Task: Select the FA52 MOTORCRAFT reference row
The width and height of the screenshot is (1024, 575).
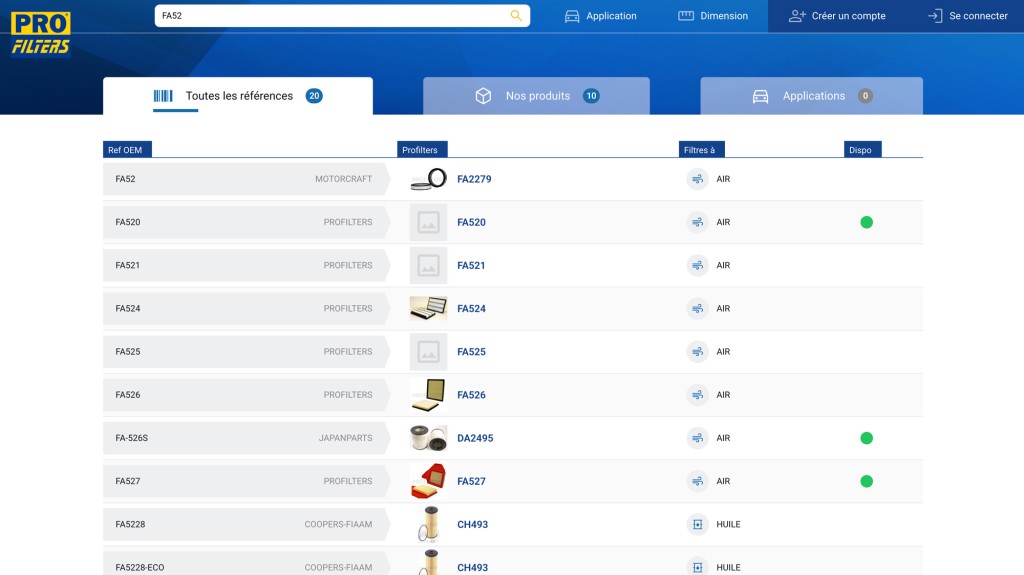Action: click(246, 179)
